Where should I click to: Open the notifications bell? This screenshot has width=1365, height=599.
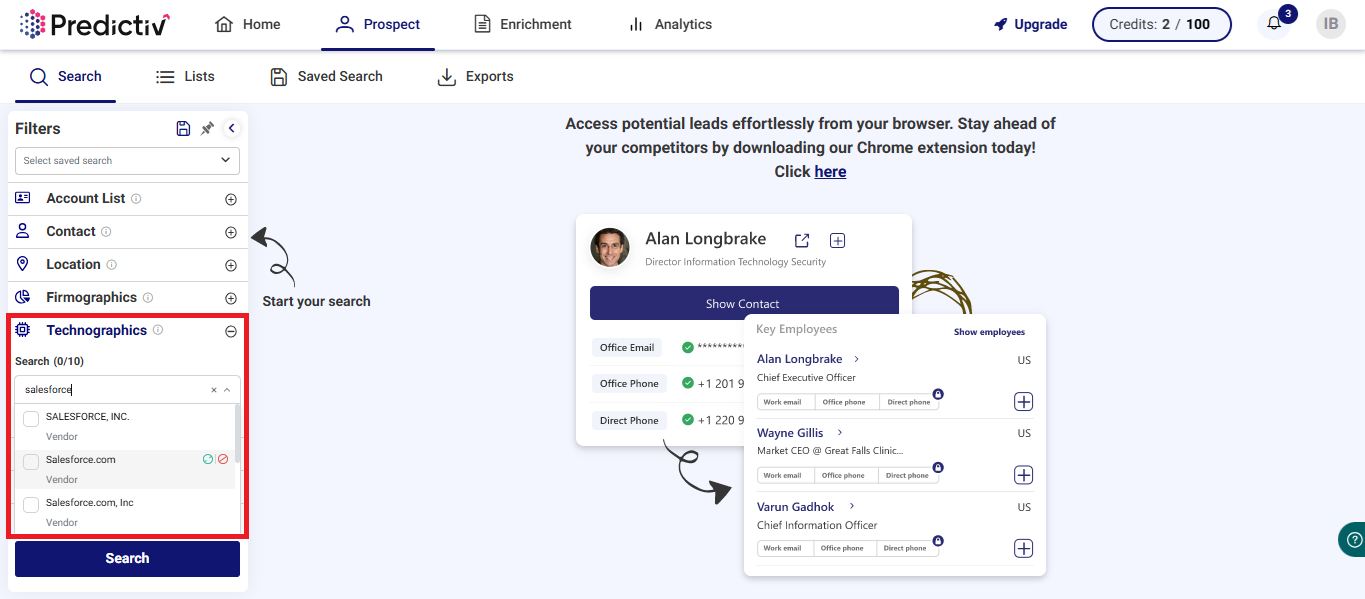1274,24
